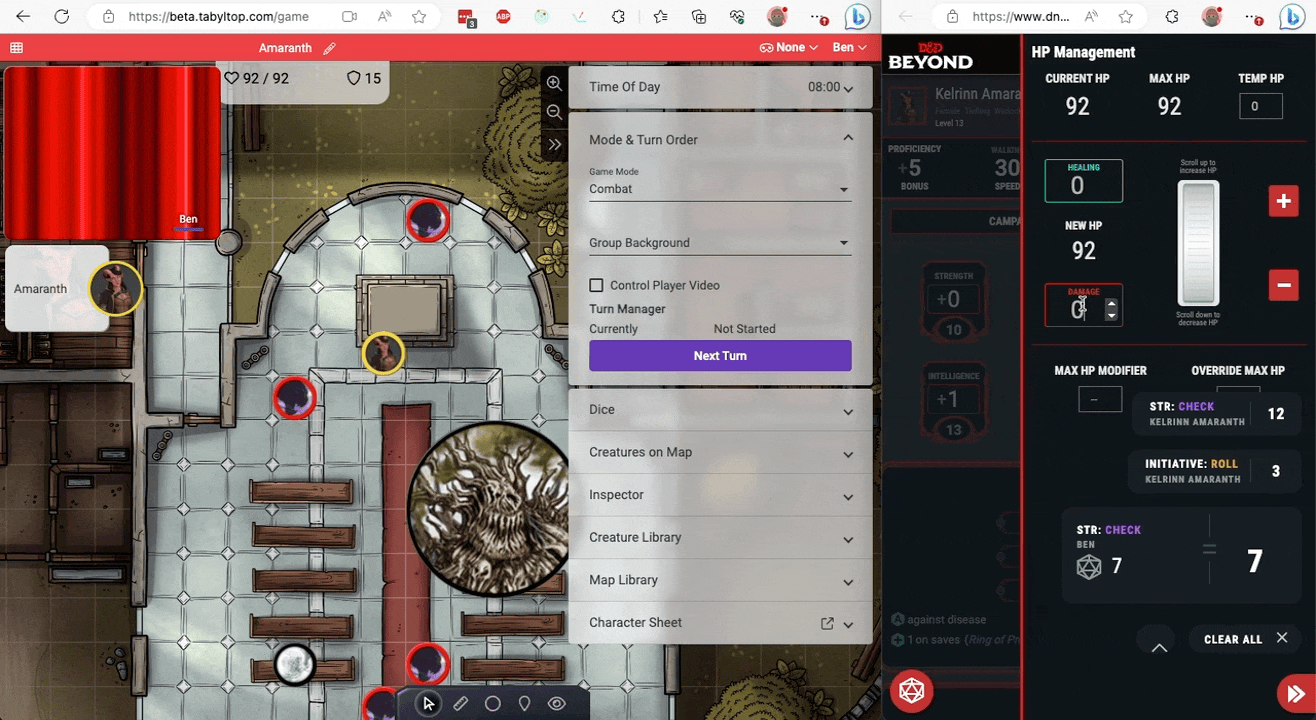Select the pencil draw tool in map toolbar
This screenshot has width=1316, height=720.
pyautogui.click(x=460, y=704)
